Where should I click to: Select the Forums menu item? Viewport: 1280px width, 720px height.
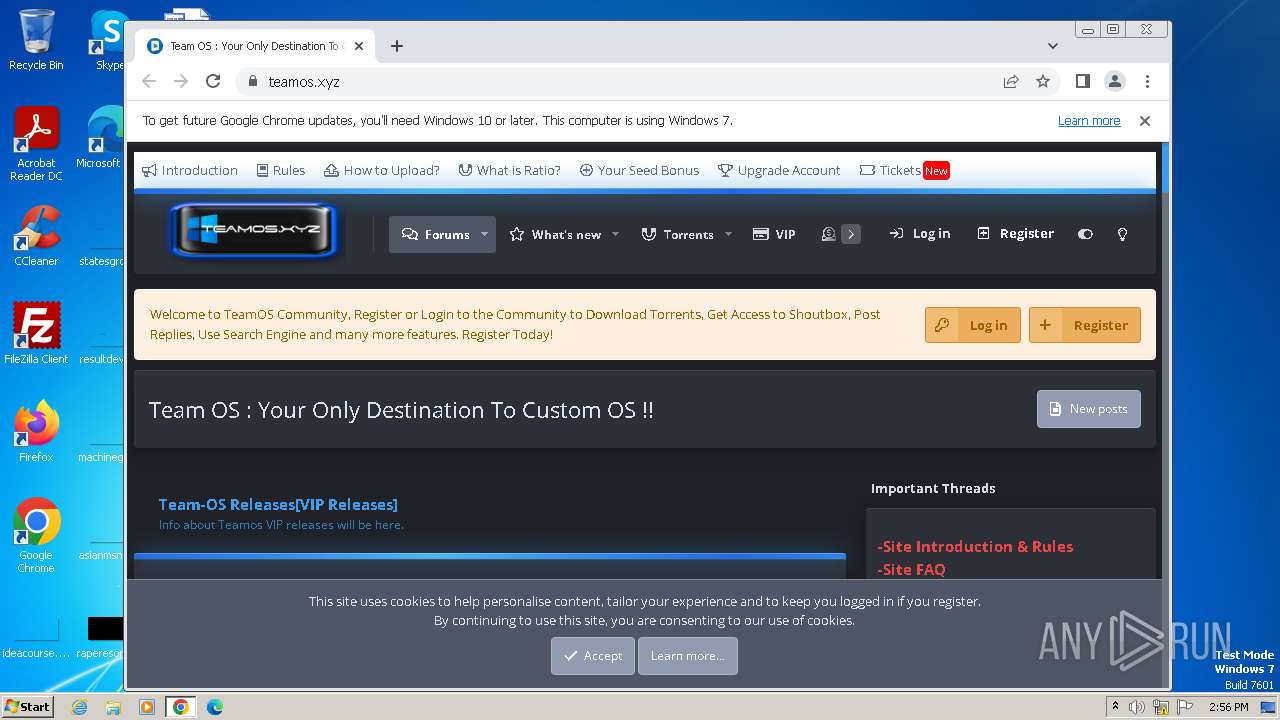point(435,234)
